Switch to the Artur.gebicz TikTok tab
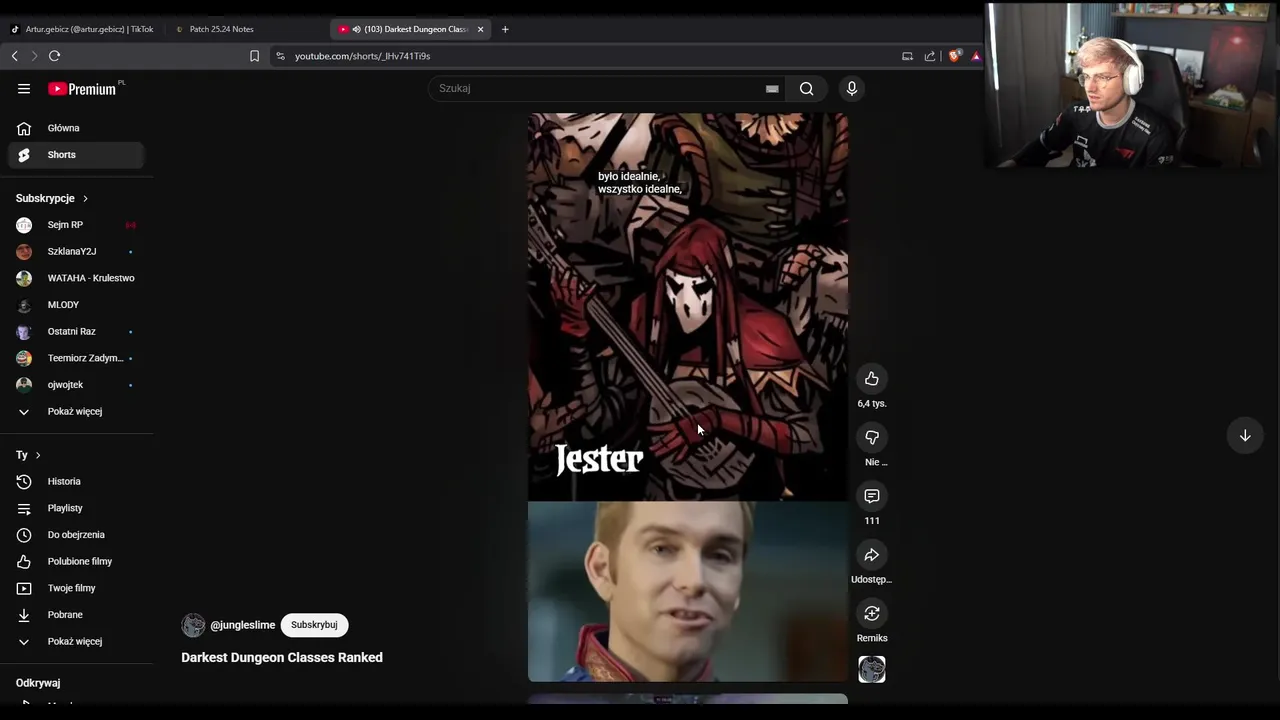This screenshot has height=720, width=1280. pos(82,29)
